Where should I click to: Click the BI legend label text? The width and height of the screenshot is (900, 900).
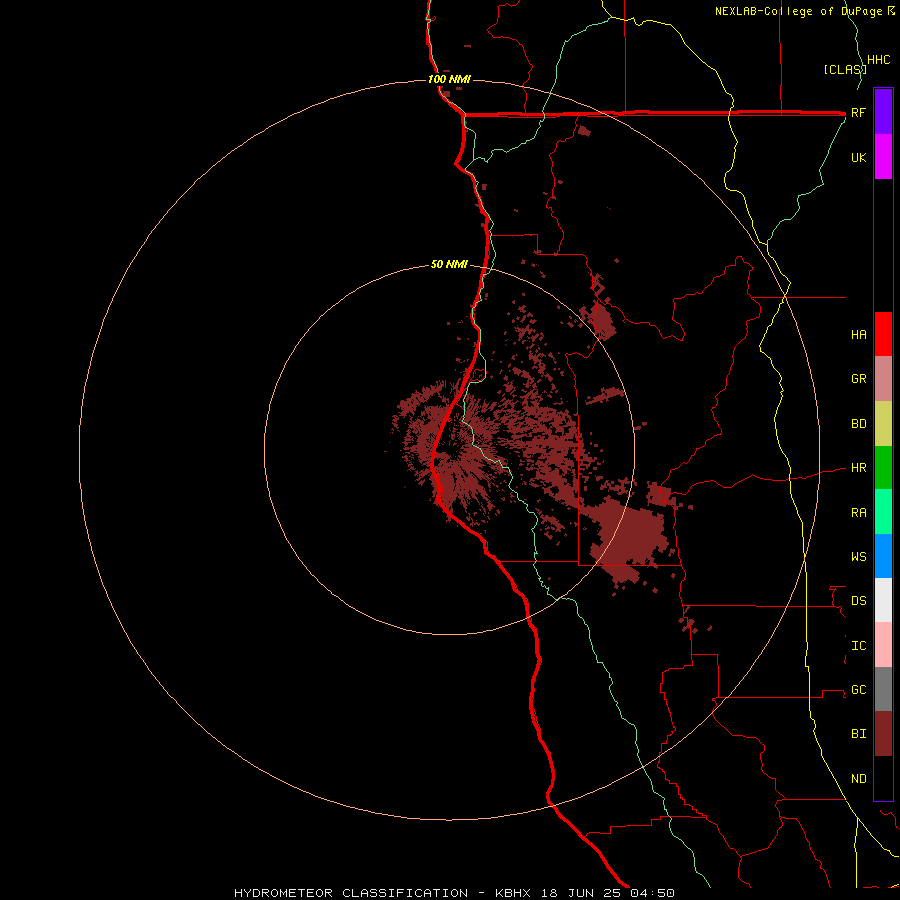click(859, 734)
